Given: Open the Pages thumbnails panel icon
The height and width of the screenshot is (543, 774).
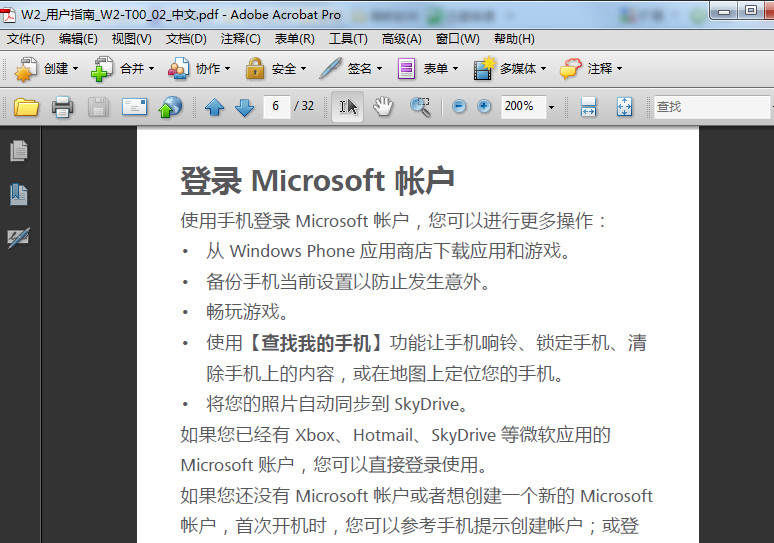Looking at the screenshot, I should pyautogui.click(x=19, y=151).
